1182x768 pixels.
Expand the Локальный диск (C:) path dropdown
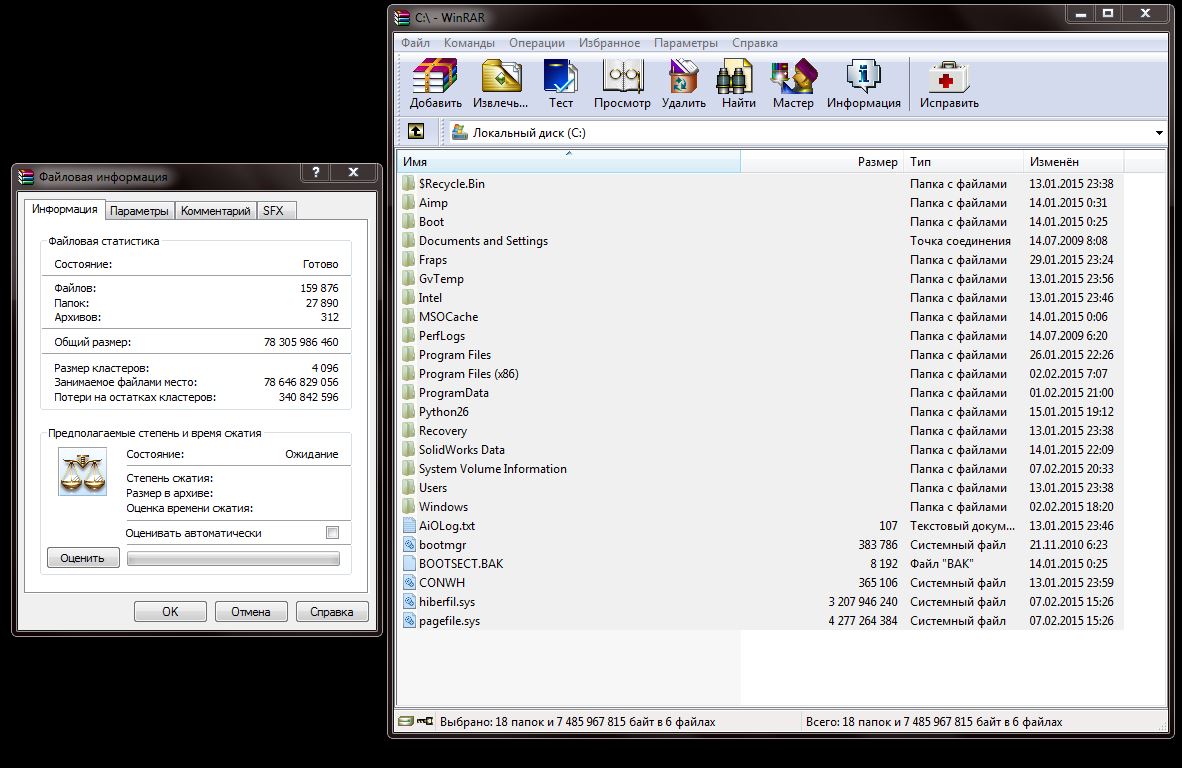[x=1159, y=133]
